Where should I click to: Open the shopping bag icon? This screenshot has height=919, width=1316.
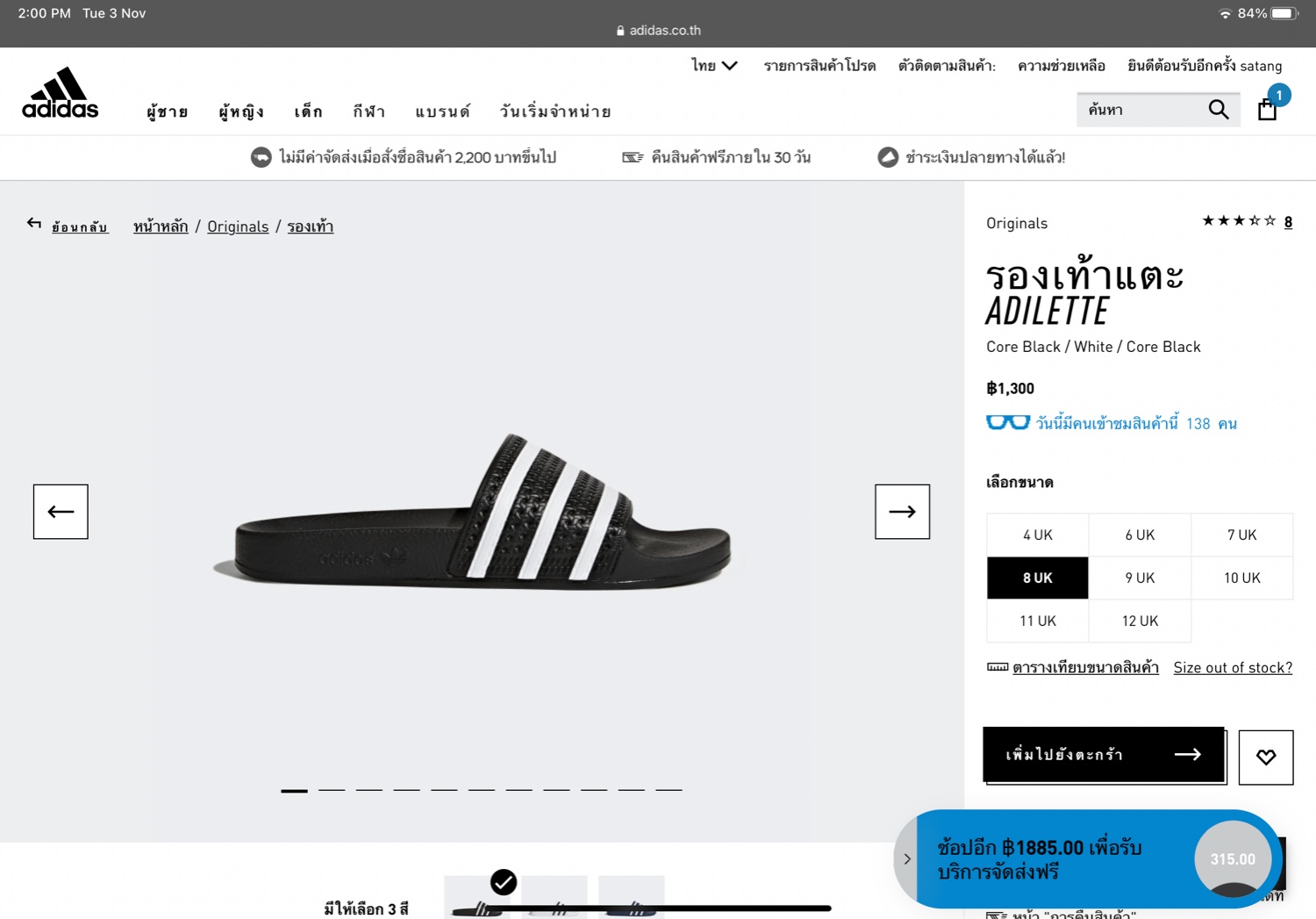tap(1267, 110)
